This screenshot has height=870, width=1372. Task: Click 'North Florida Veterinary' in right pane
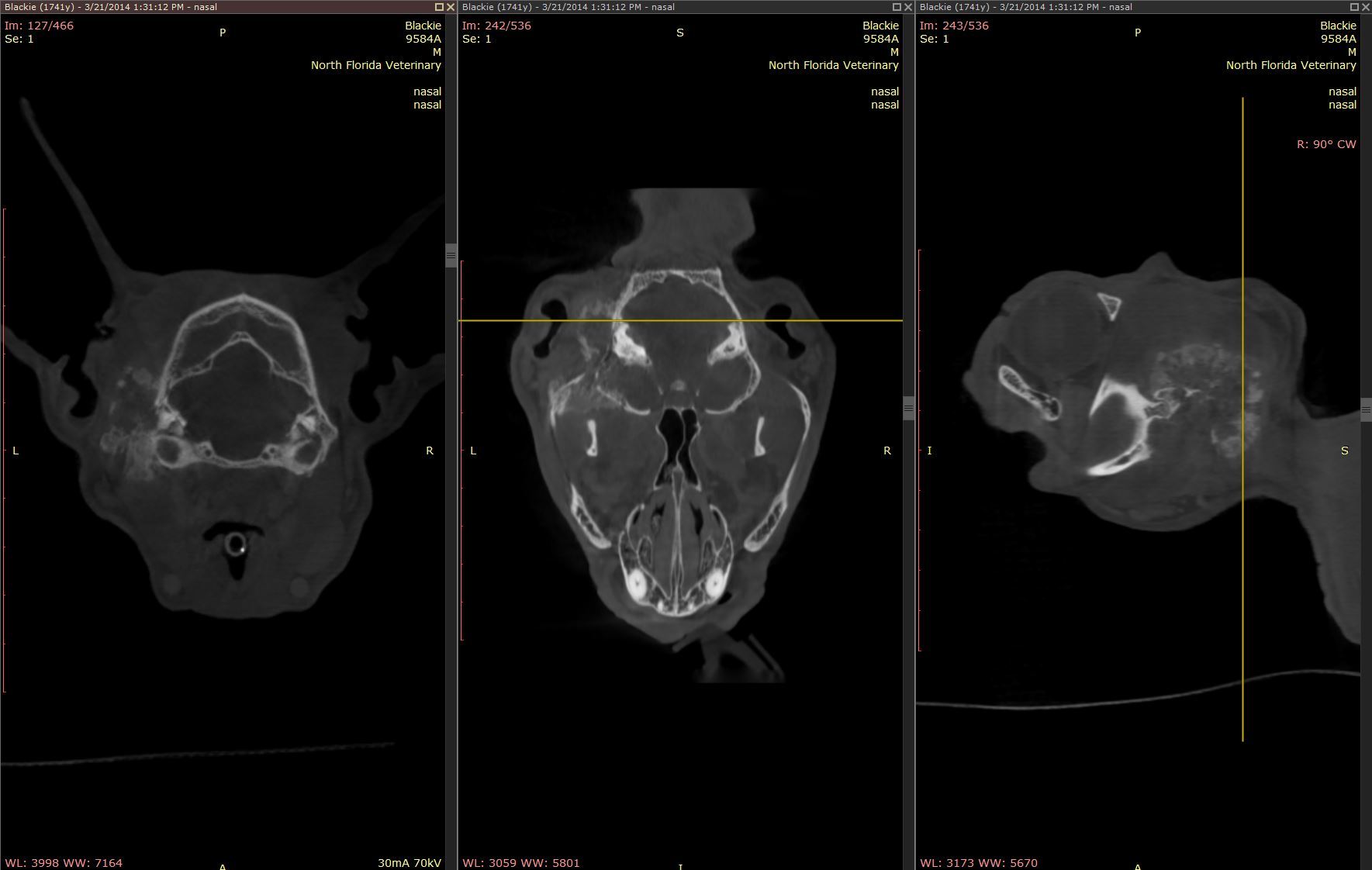click(1291, 65)
